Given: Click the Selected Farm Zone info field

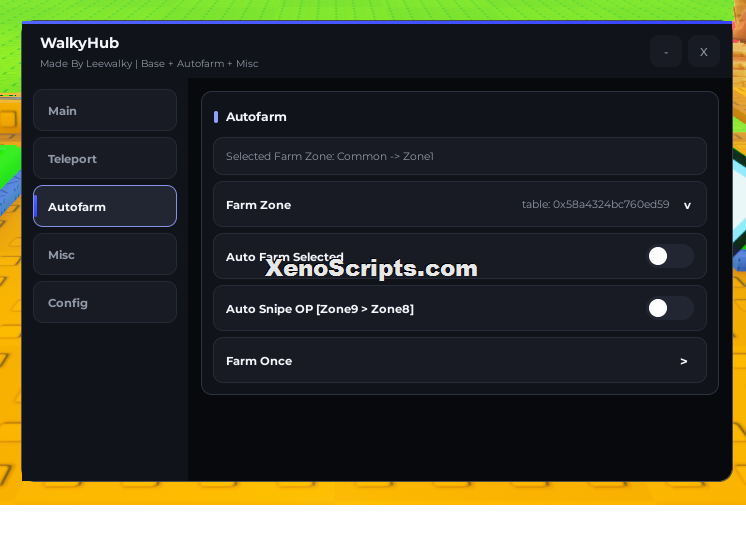Looking at the screenshot, I should point(460,156).
